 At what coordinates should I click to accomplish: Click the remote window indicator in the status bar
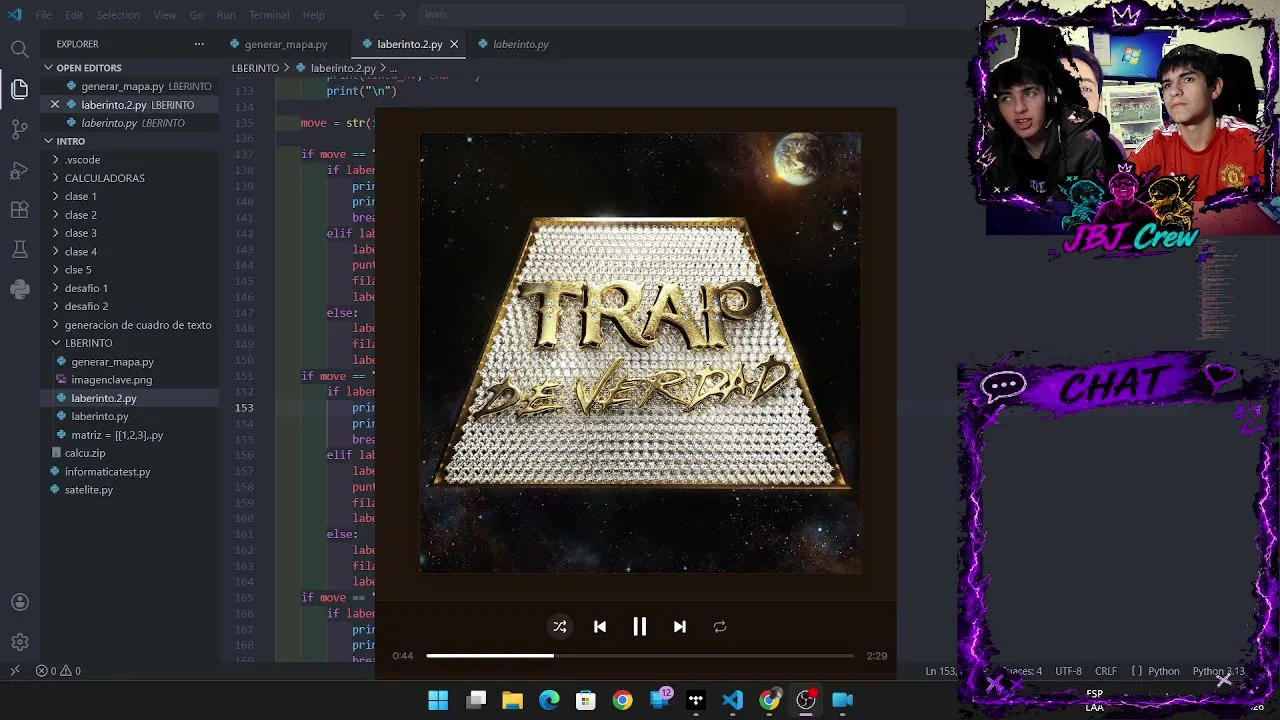point(14,671)
